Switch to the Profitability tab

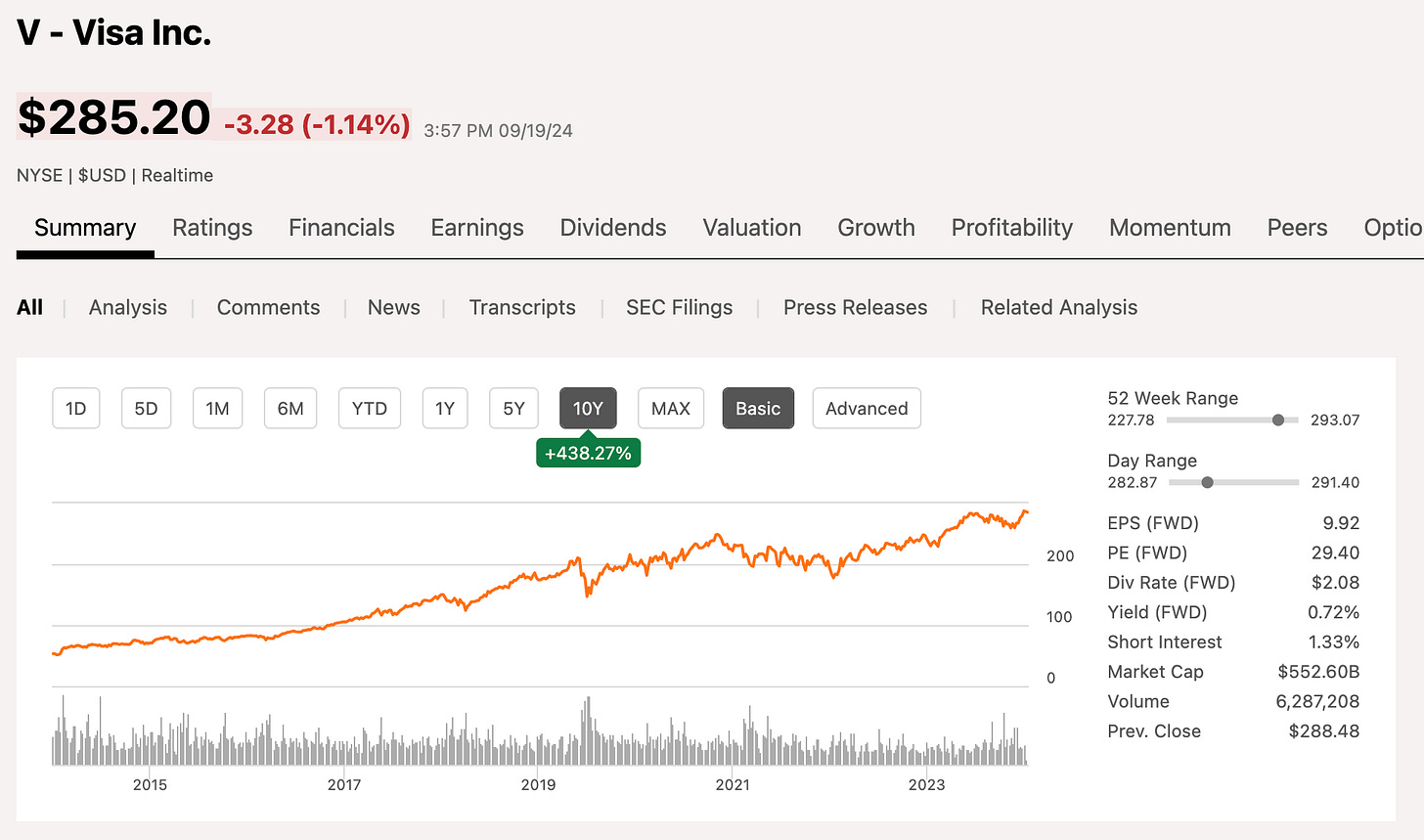click(x=1012, y=228)
